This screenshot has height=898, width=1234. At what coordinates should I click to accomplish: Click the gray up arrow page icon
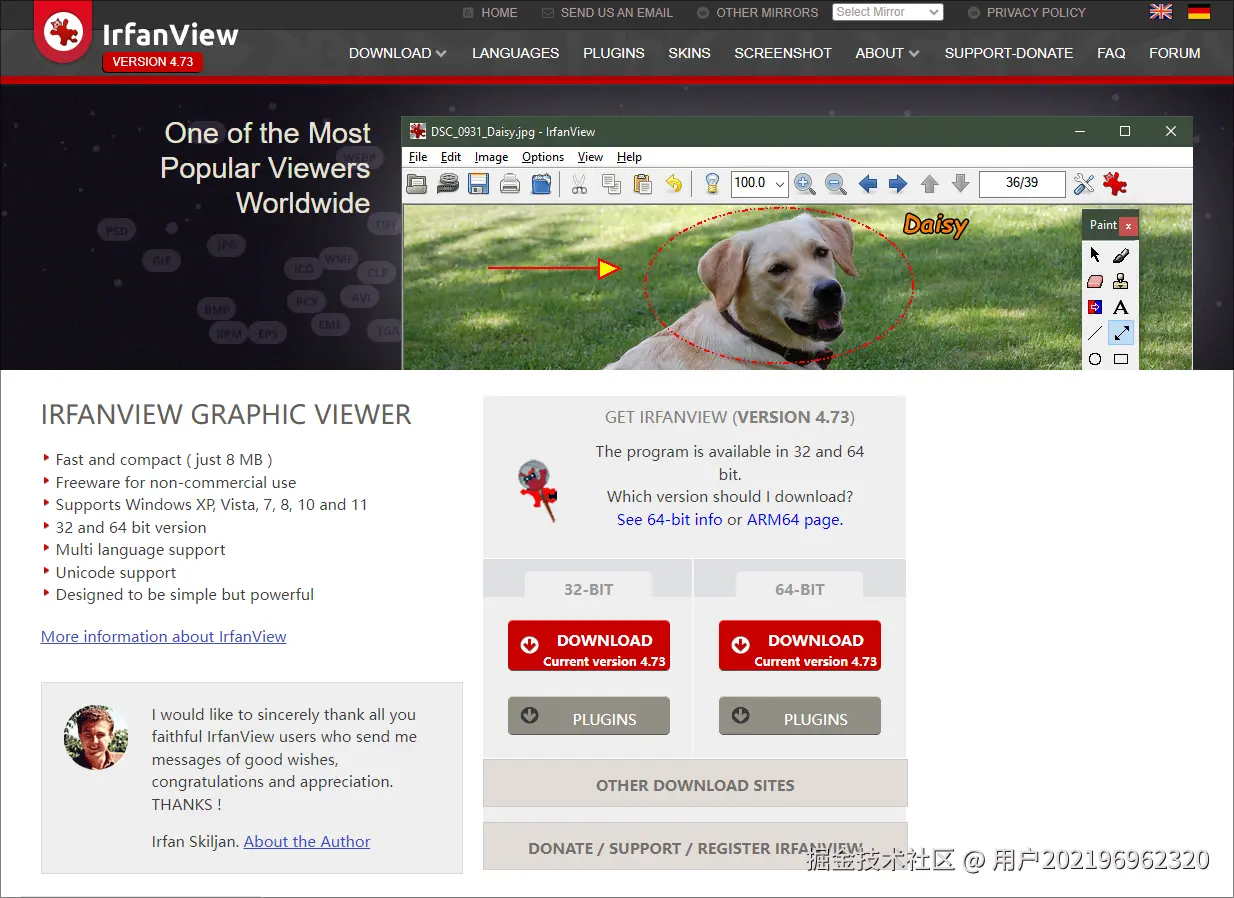tap(930, 184)
